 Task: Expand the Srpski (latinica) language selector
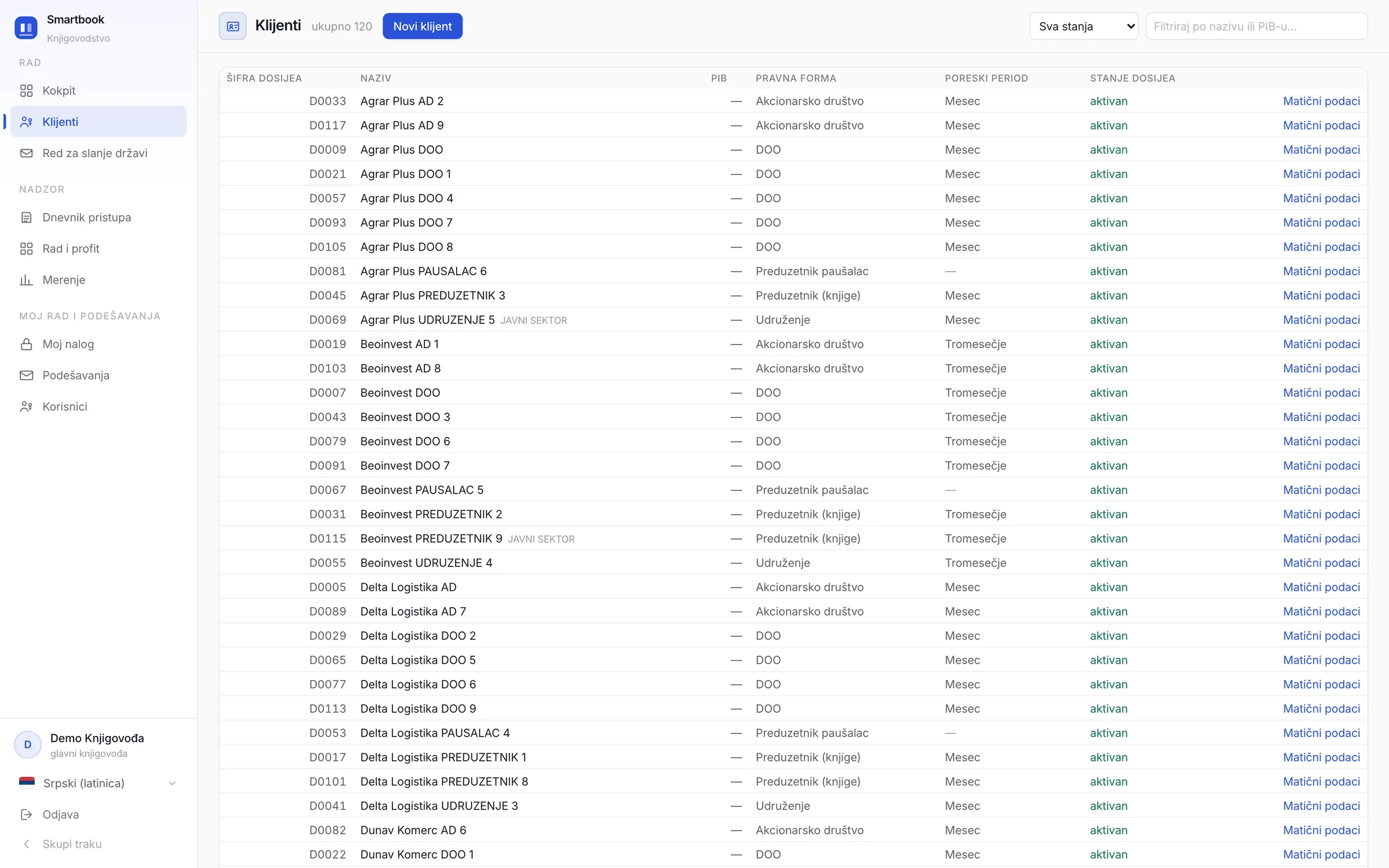98,783
